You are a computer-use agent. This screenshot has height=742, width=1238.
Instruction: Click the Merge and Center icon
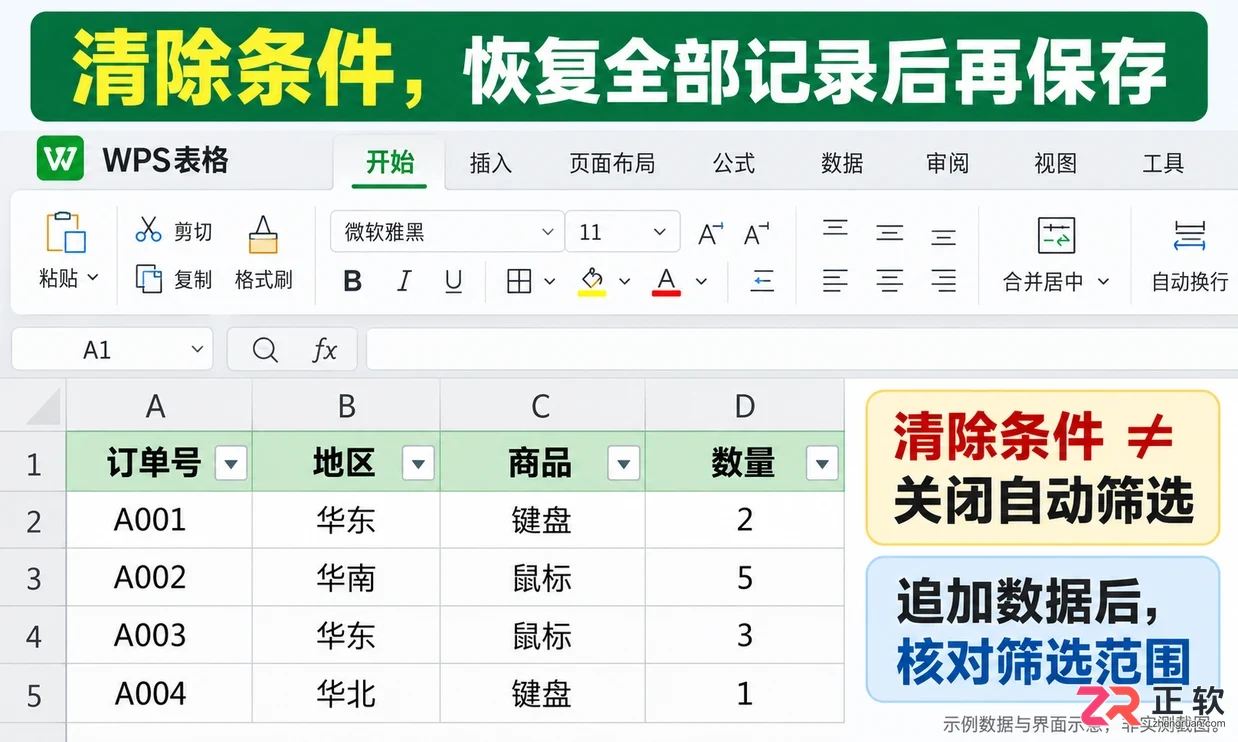click(1056, 235)
